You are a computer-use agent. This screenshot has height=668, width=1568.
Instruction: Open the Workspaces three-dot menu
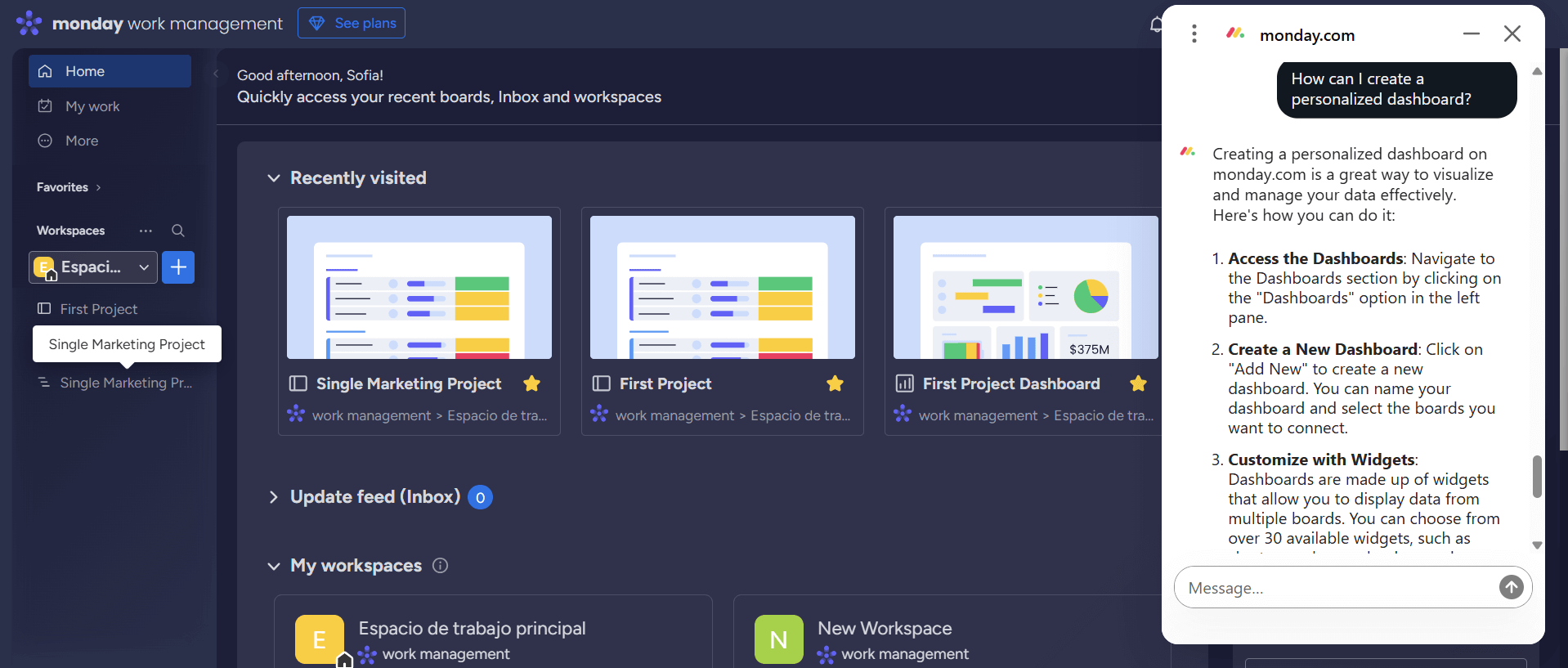[146, 231]
